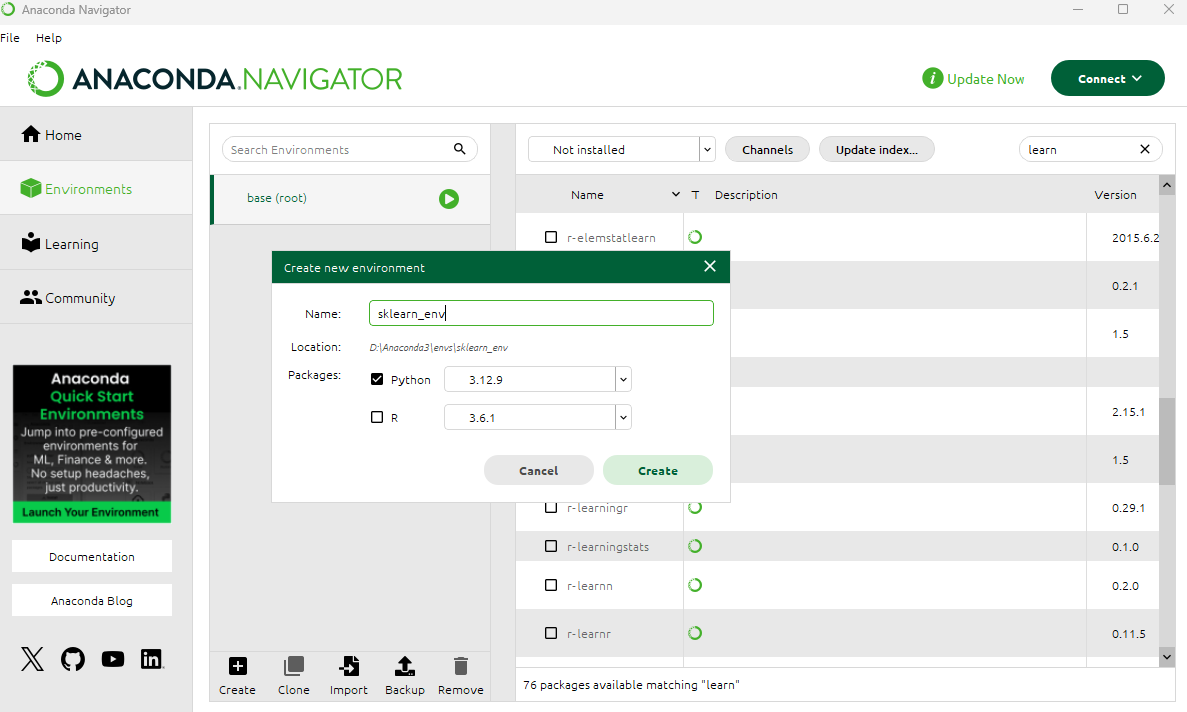
Task: Switch to the Home tab label
Action: [63, 135]
